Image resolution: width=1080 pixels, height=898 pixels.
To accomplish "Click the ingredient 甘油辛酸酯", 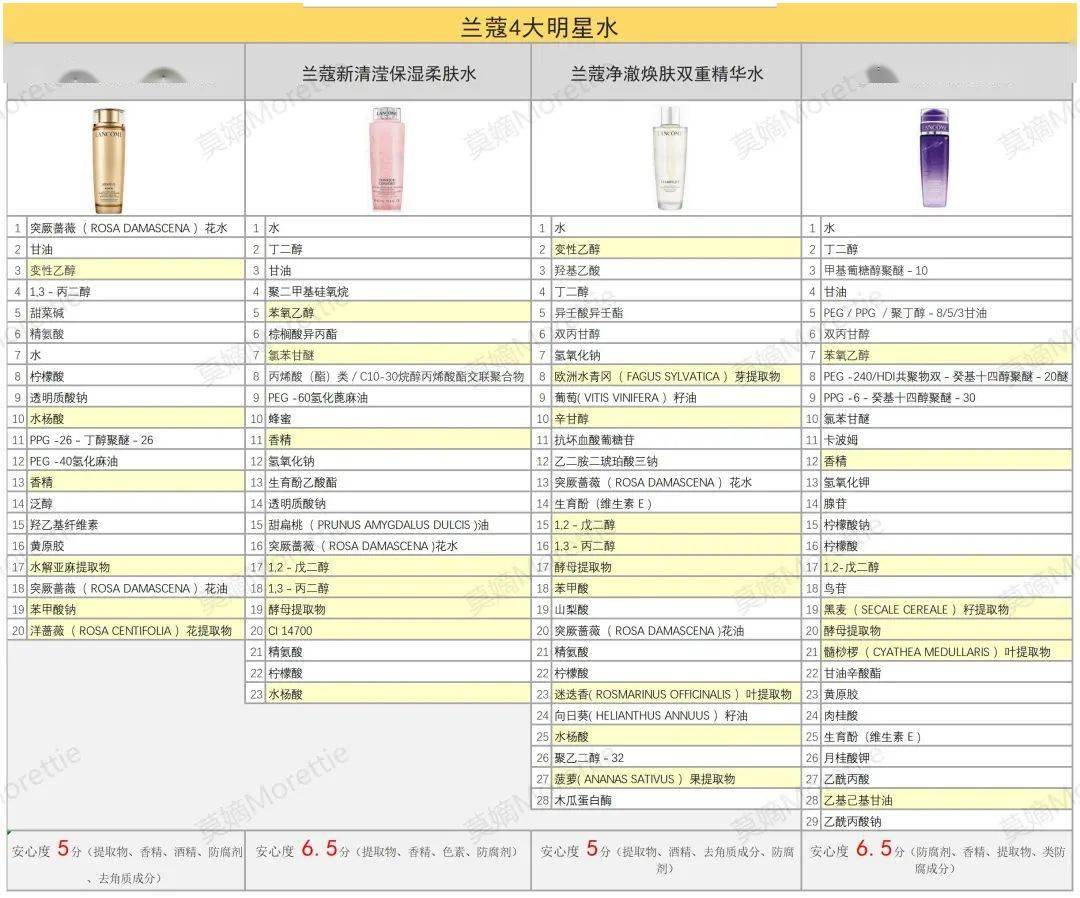I will click(x=852, y=674).
